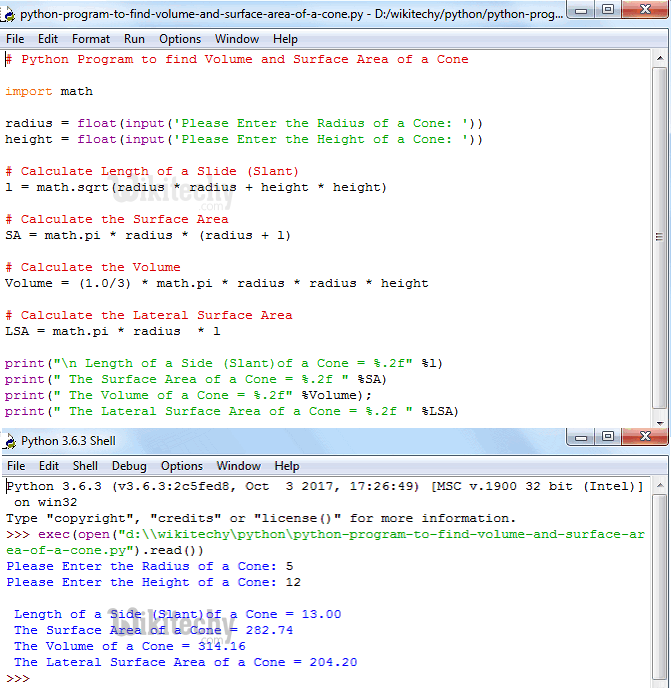Open the Window menu in Python Shell
671x693 pixels.
pos(239,466)
